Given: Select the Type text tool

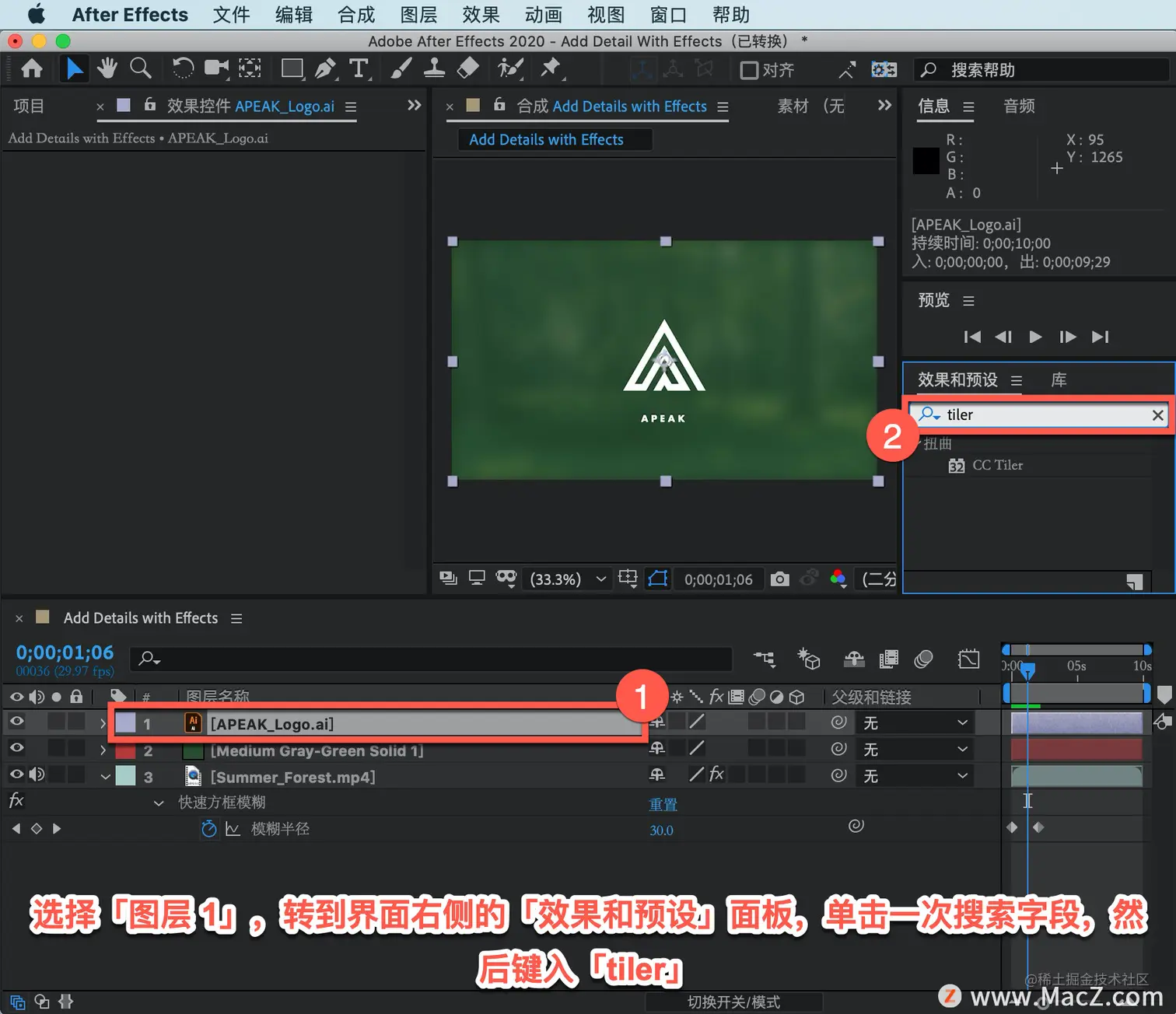Looking at the screenshot, I should point(359,69).
